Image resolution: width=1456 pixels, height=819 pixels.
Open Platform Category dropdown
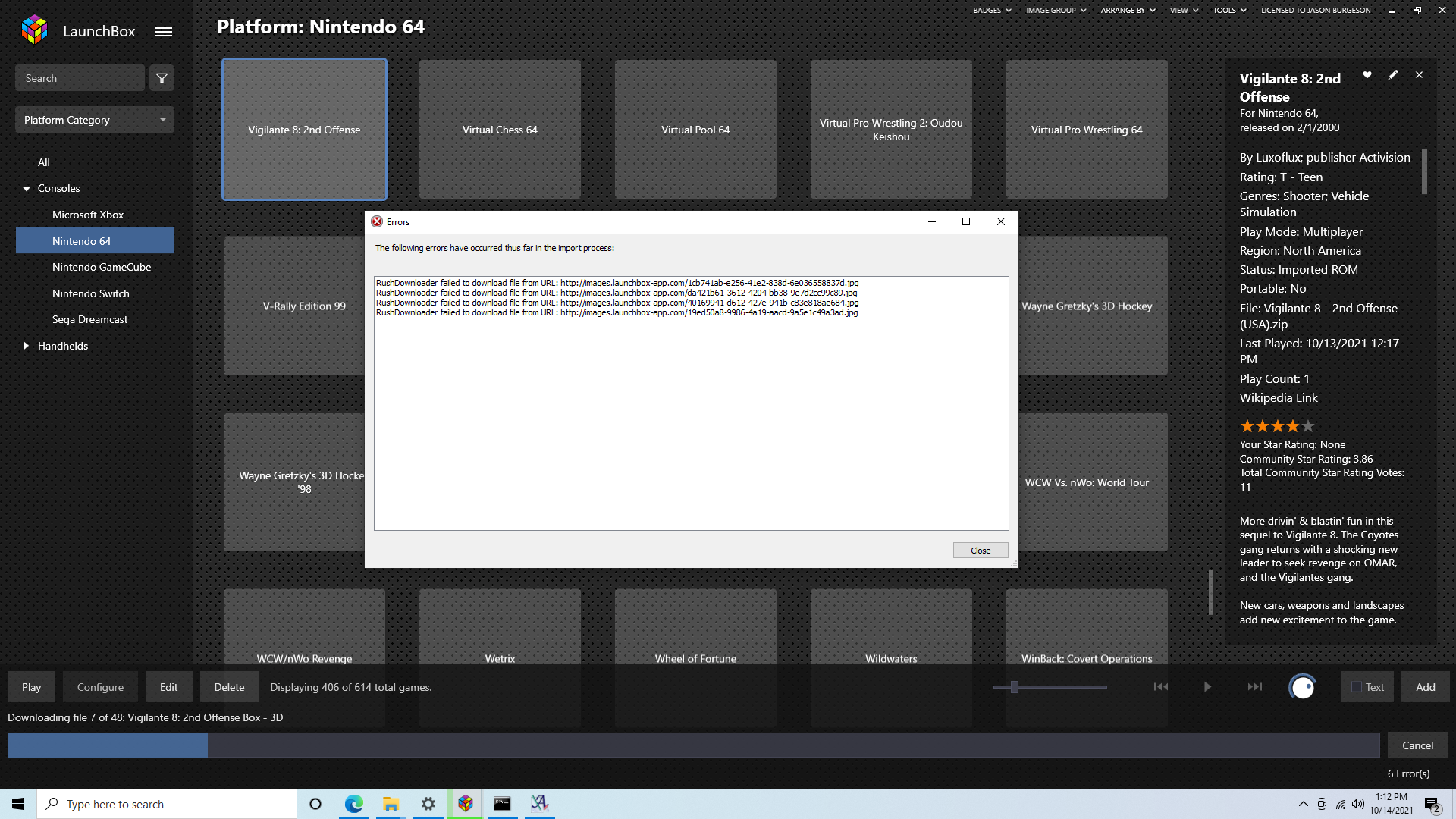95,120
